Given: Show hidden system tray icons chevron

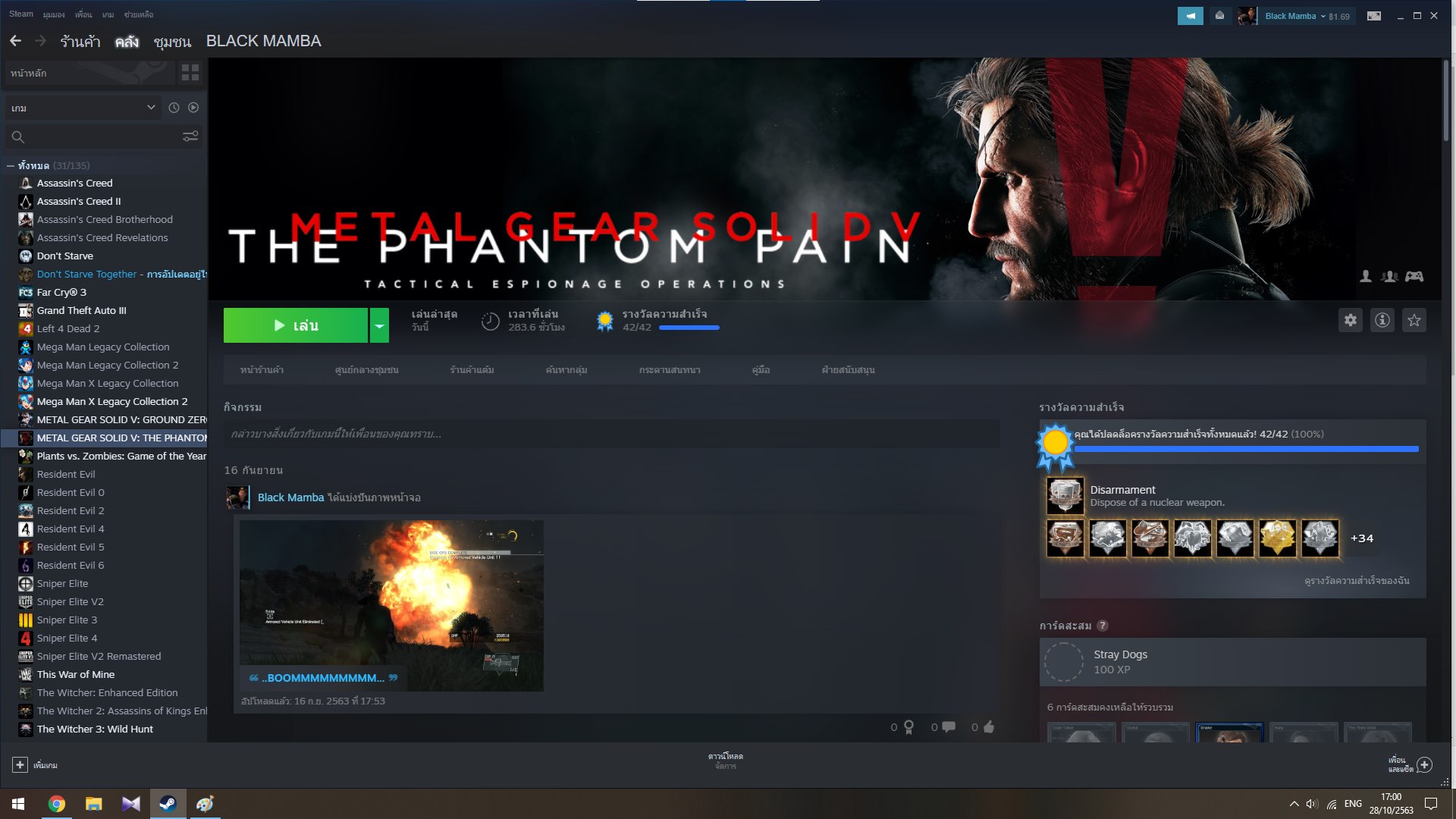Looking at the screenshot, I should 1294,804.
